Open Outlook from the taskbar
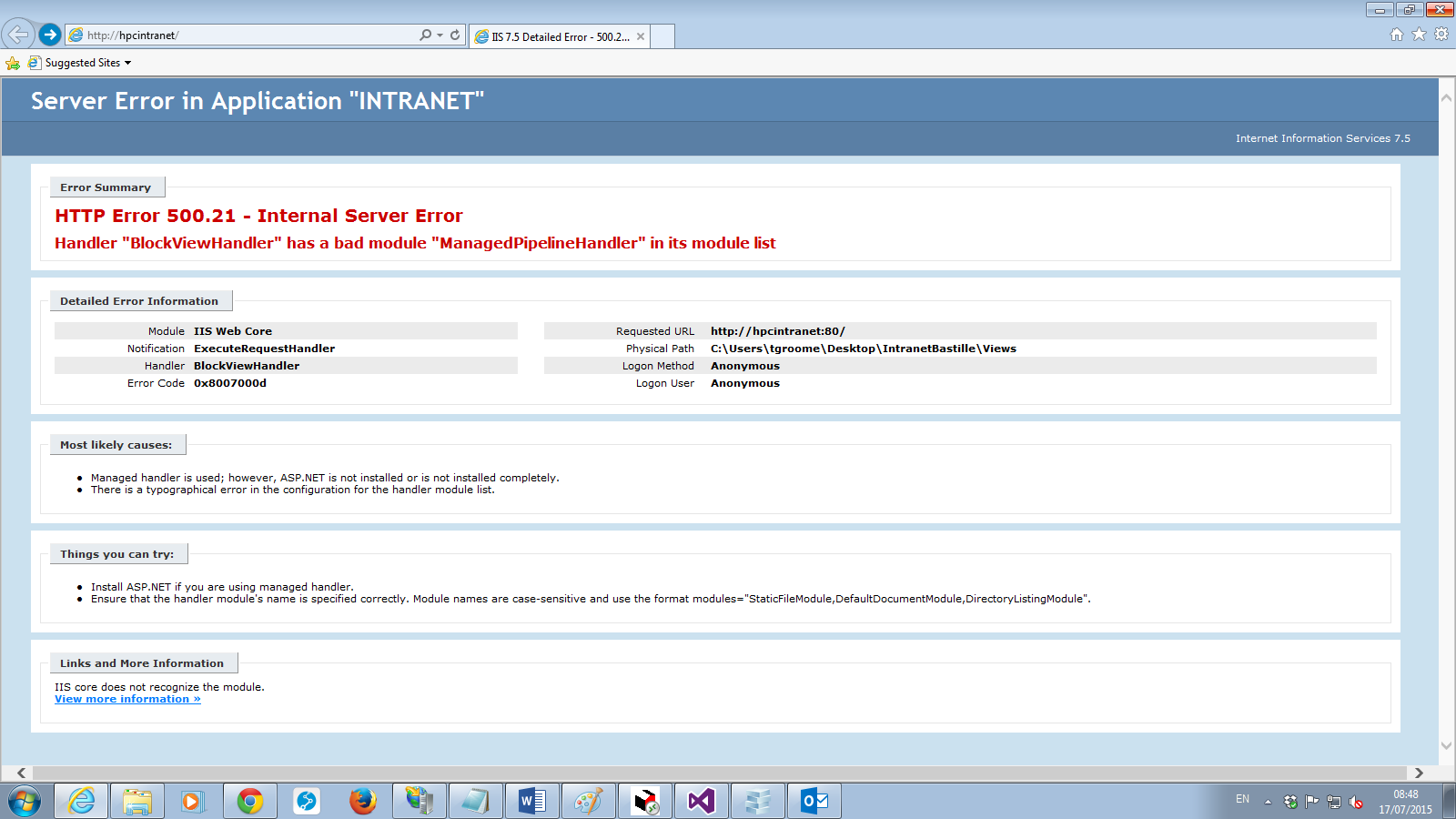This screenshot has width=1456, height=819. tap(814, 801)
